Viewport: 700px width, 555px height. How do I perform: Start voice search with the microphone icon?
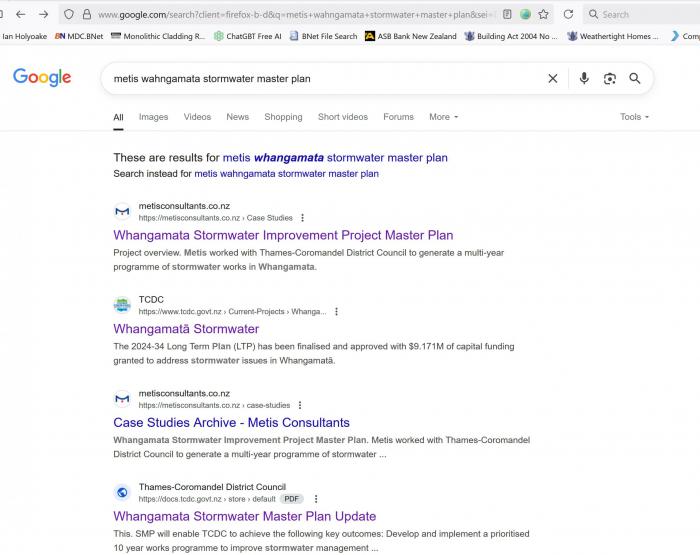click(584, 78)
